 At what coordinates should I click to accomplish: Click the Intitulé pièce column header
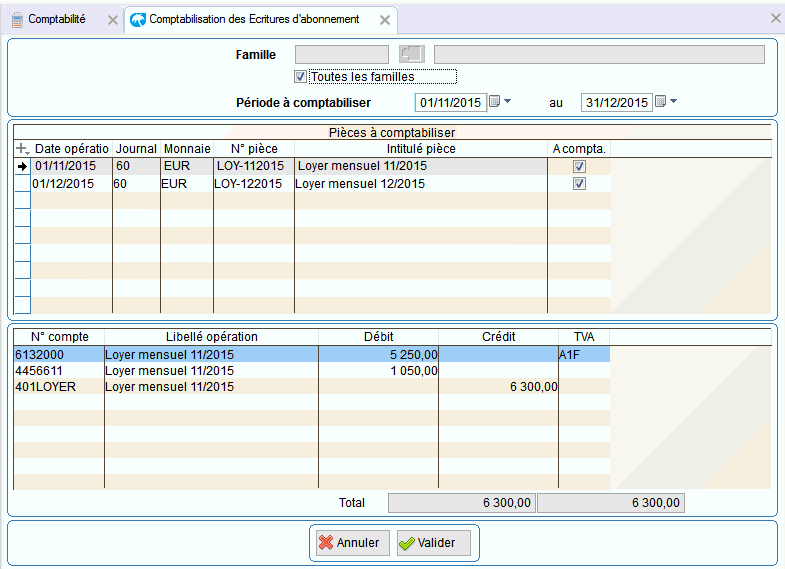421,149
